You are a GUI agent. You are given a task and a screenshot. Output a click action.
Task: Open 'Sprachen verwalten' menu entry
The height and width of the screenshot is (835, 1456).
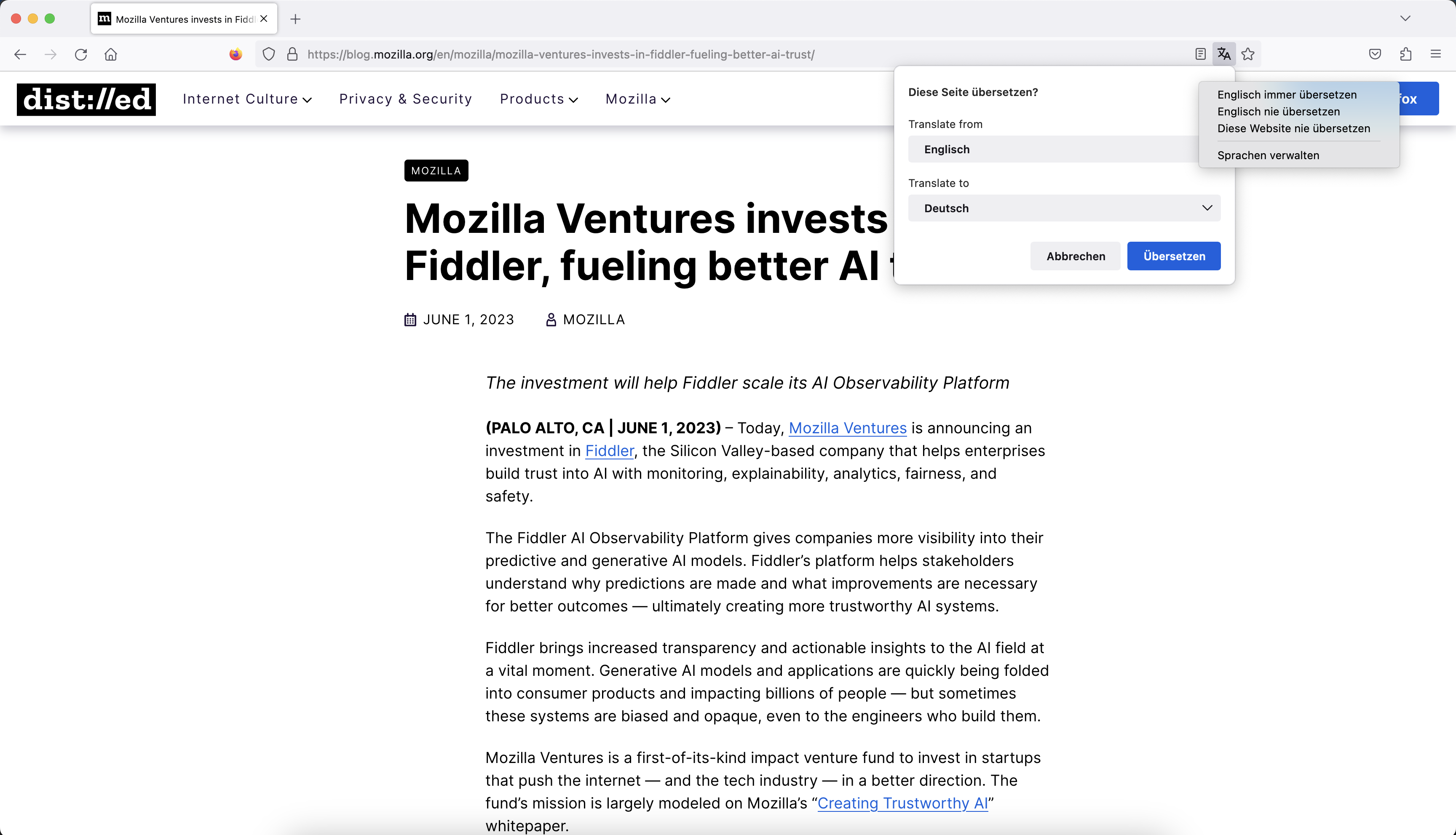1268,155
